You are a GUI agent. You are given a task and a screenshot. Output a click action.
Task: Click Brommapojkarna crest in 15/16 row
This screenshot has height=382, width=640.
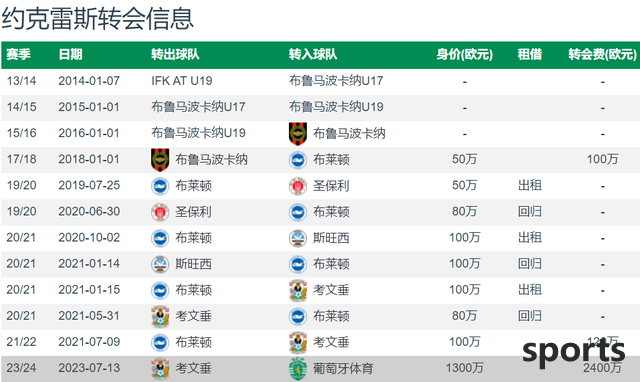(x=298, y=134)
